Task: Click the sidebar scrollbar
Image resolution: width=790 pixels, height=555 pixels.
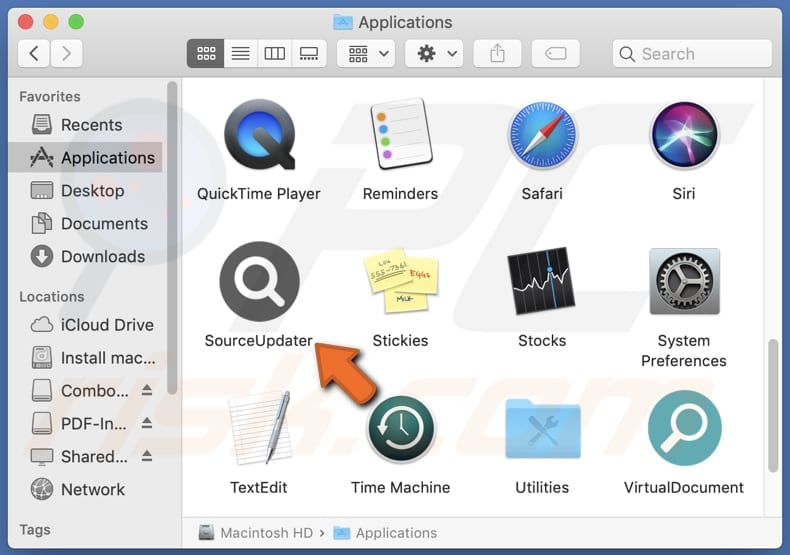Action: (x=172, y=238)
